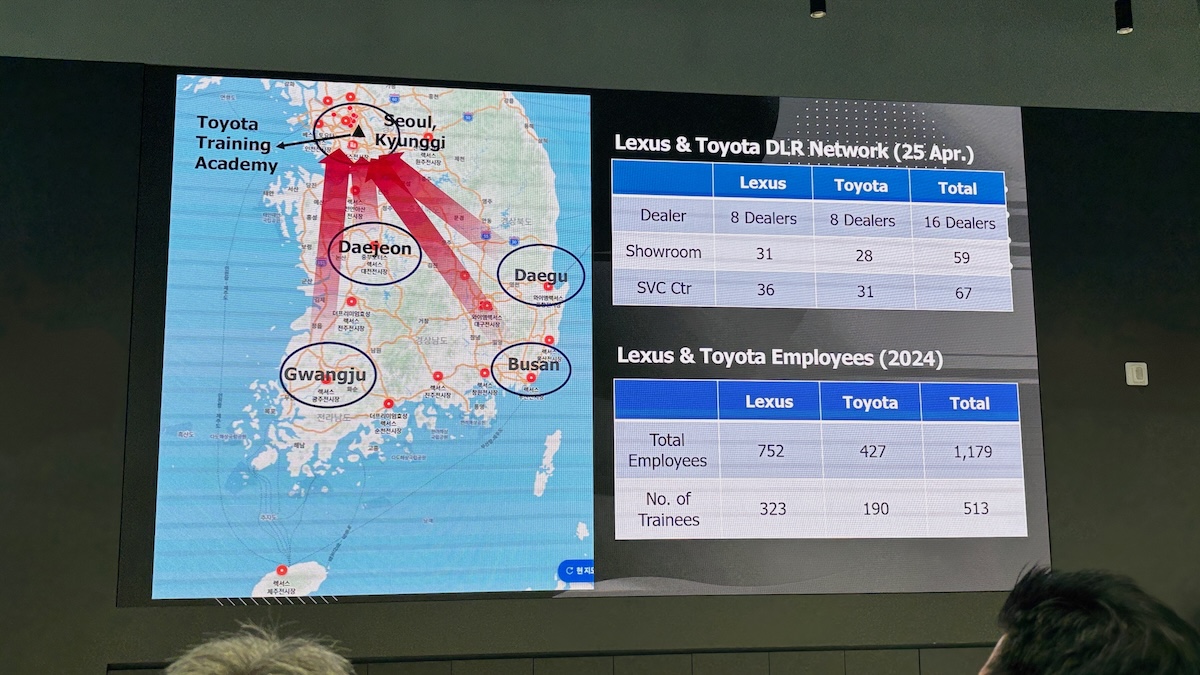Click the Showroom row label
This screenshot has width=1200, height=675.
(x=663, y=251)
